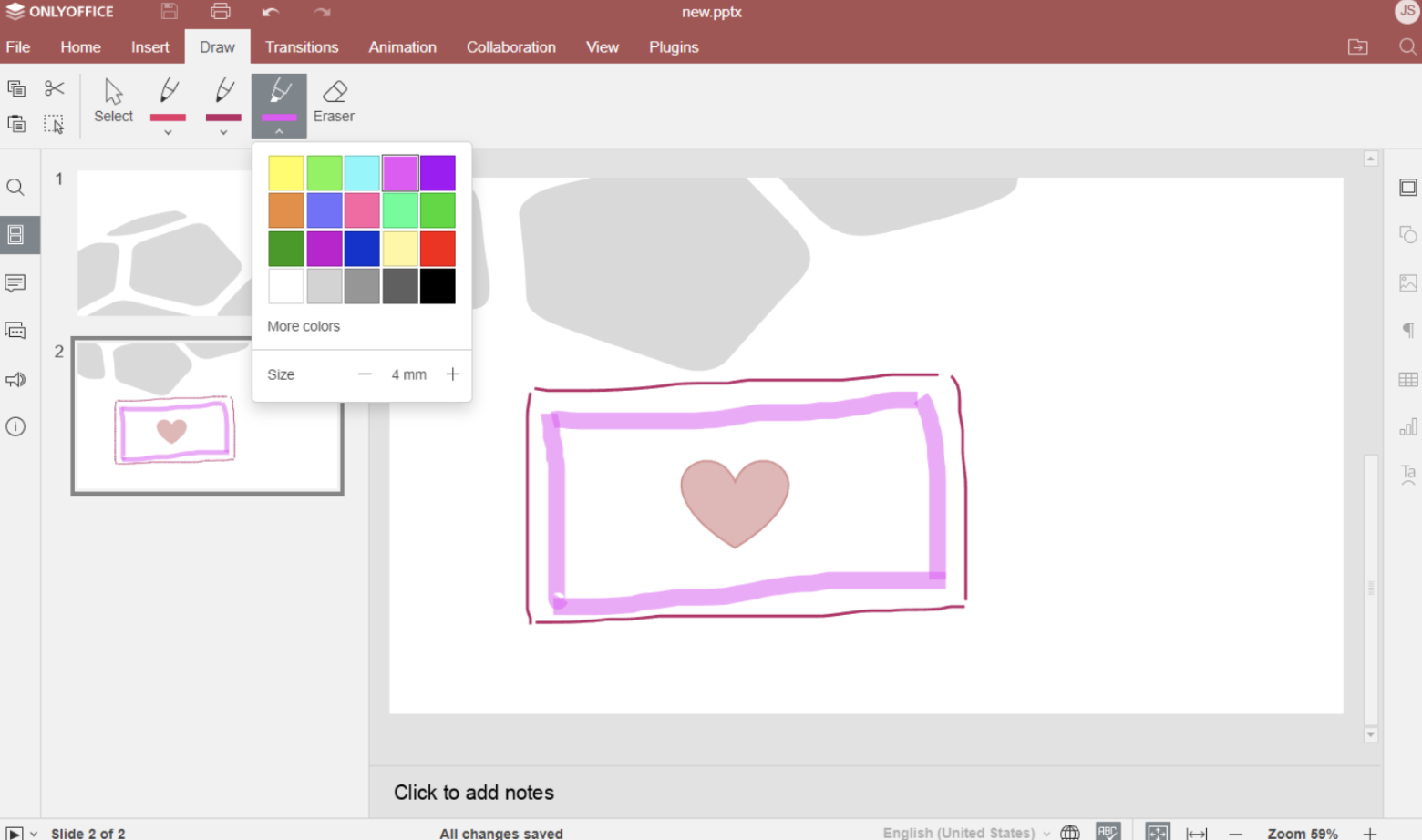
Task: Decrease highlighter size with minus
Action: click(365, 374)
